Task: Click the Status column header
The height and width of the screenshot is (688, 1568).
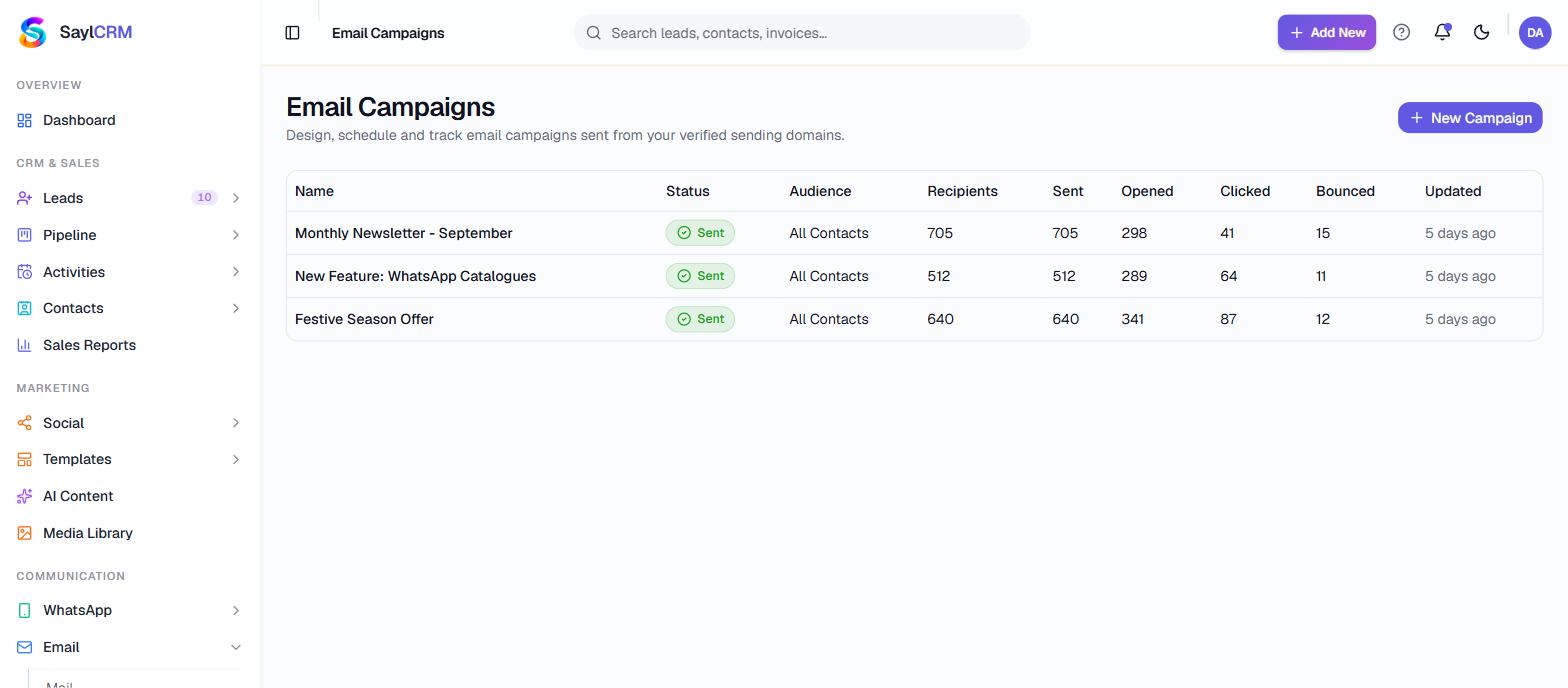Action: [x=687, y=191]
